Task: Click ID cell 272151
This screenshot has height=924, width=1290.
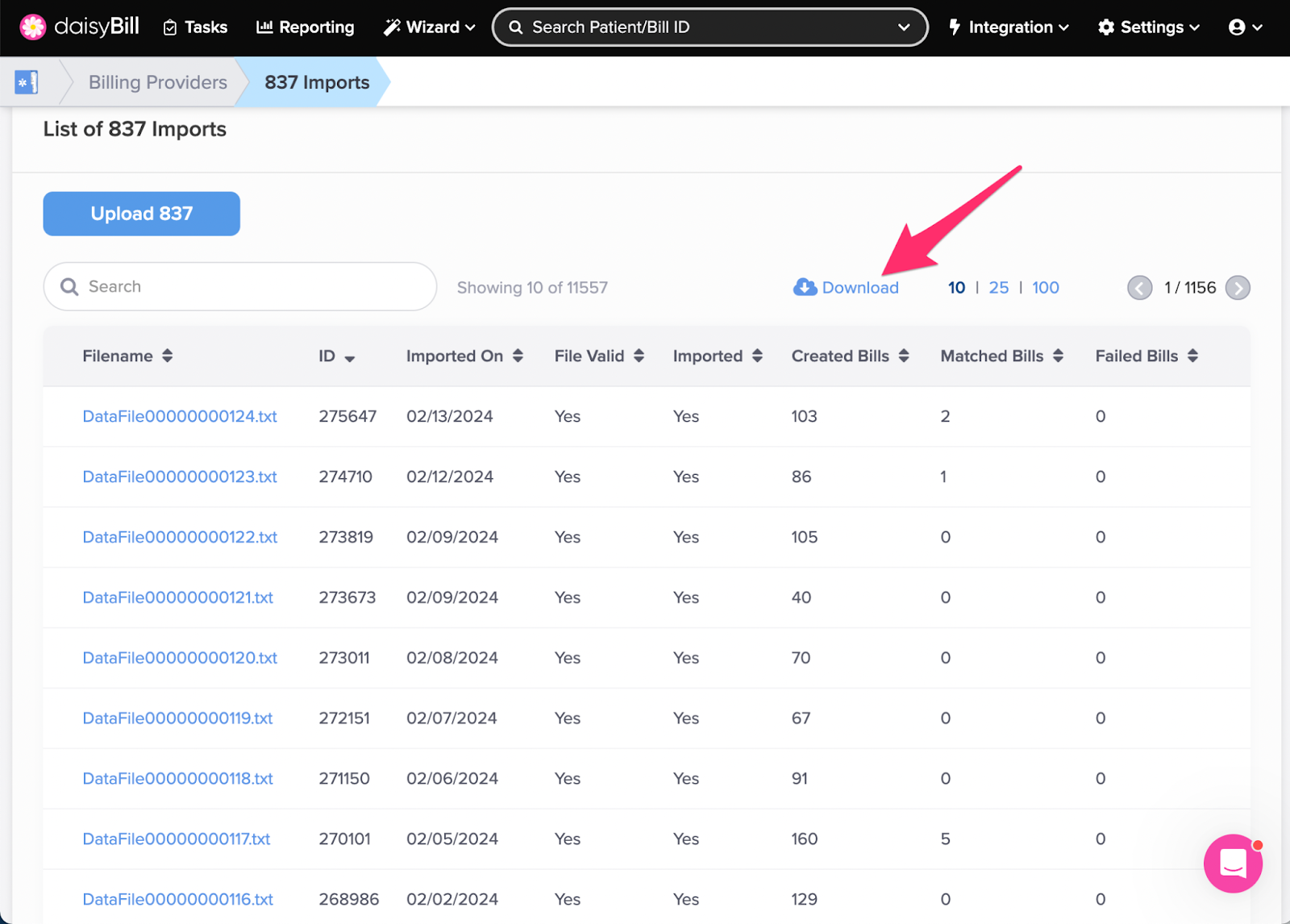Action: point(344,718)
